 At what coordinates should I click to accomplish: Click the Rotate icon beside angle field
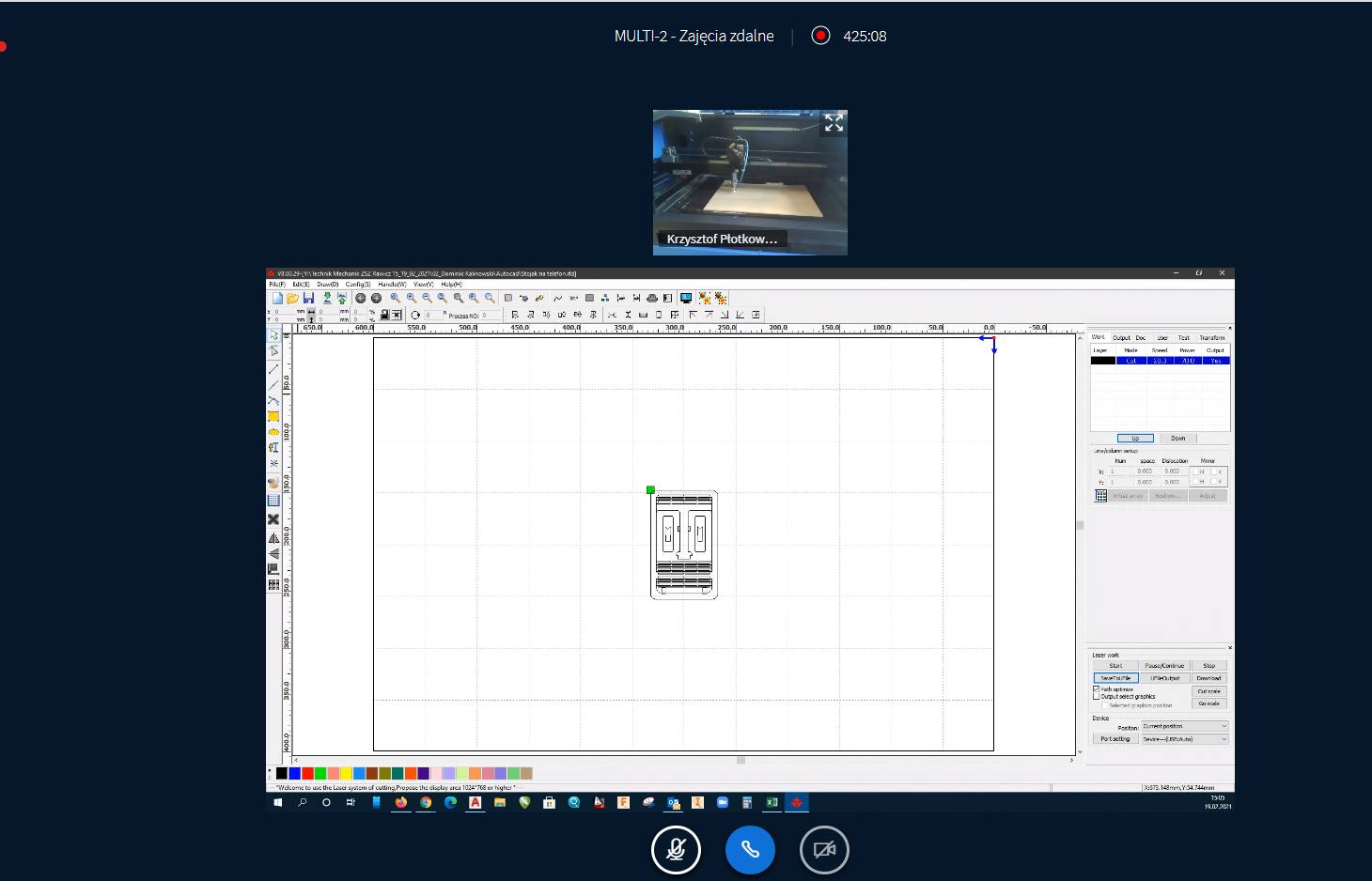click(x=415, y=315)
